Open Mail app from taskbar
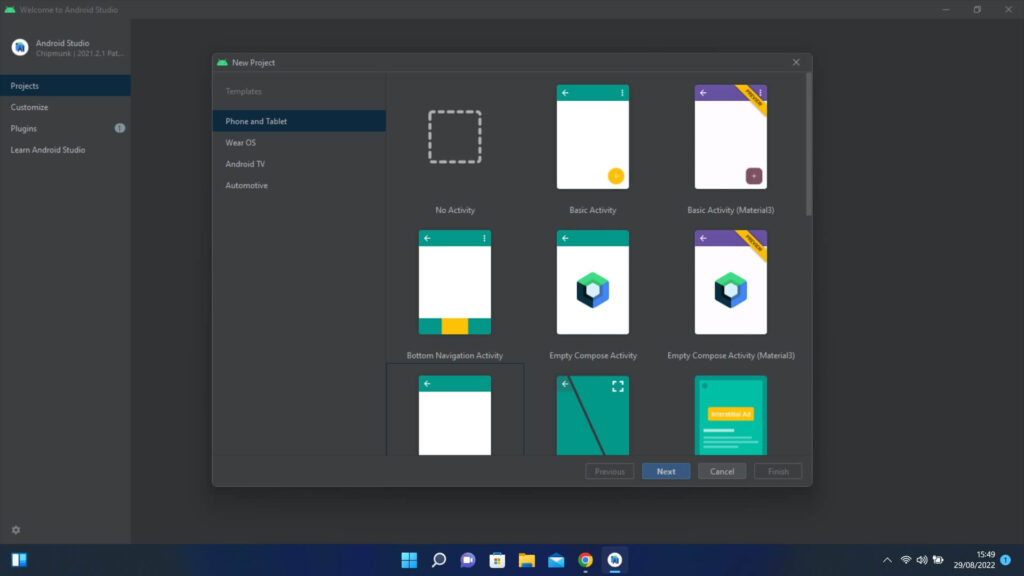The width and height of the screenshot is (1024, 576). coord(556,560)
